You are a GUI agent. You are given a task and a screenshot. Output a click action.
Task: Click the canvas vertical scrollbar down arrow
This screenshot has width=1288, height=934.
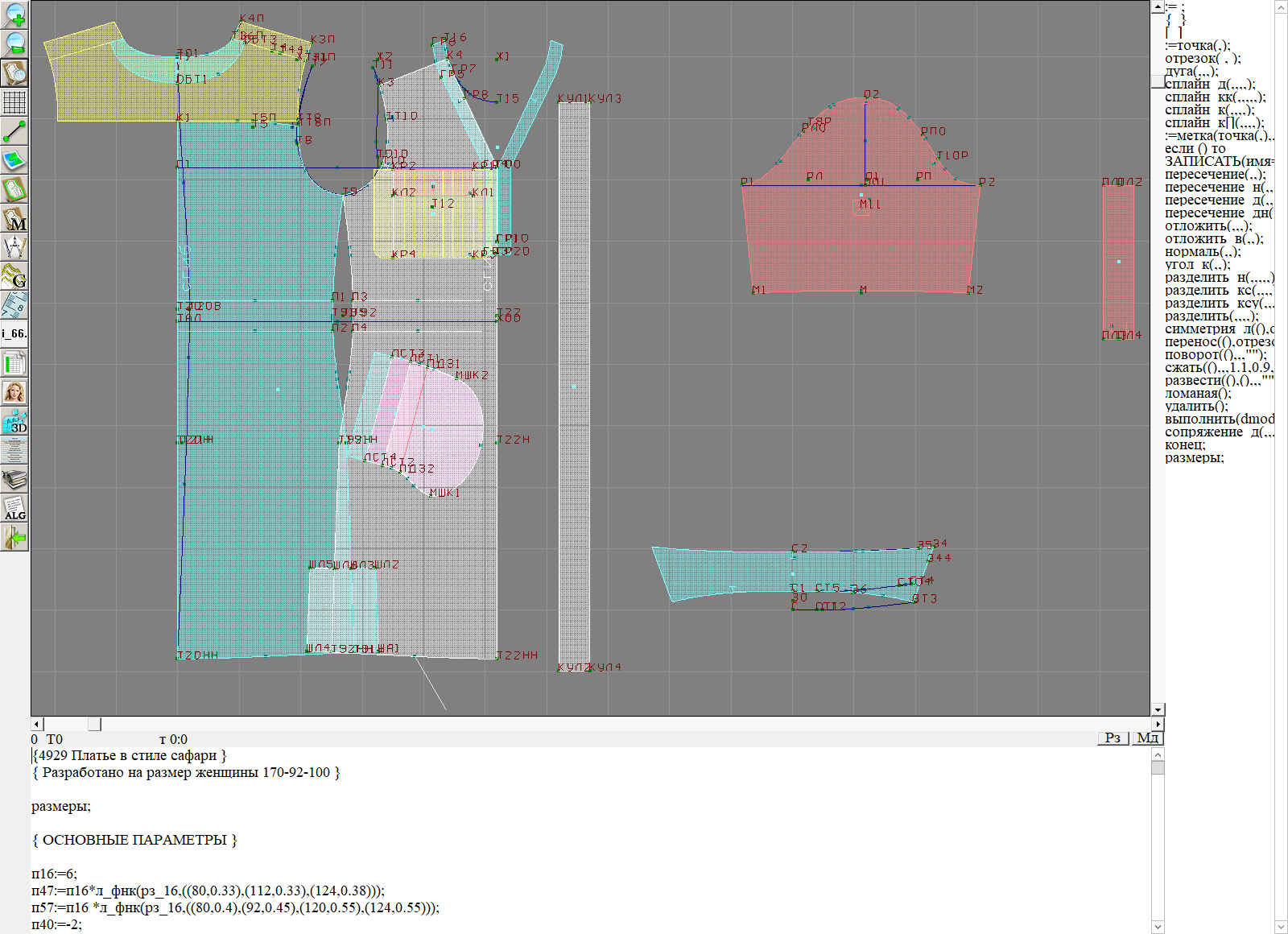click(1158, 709)
